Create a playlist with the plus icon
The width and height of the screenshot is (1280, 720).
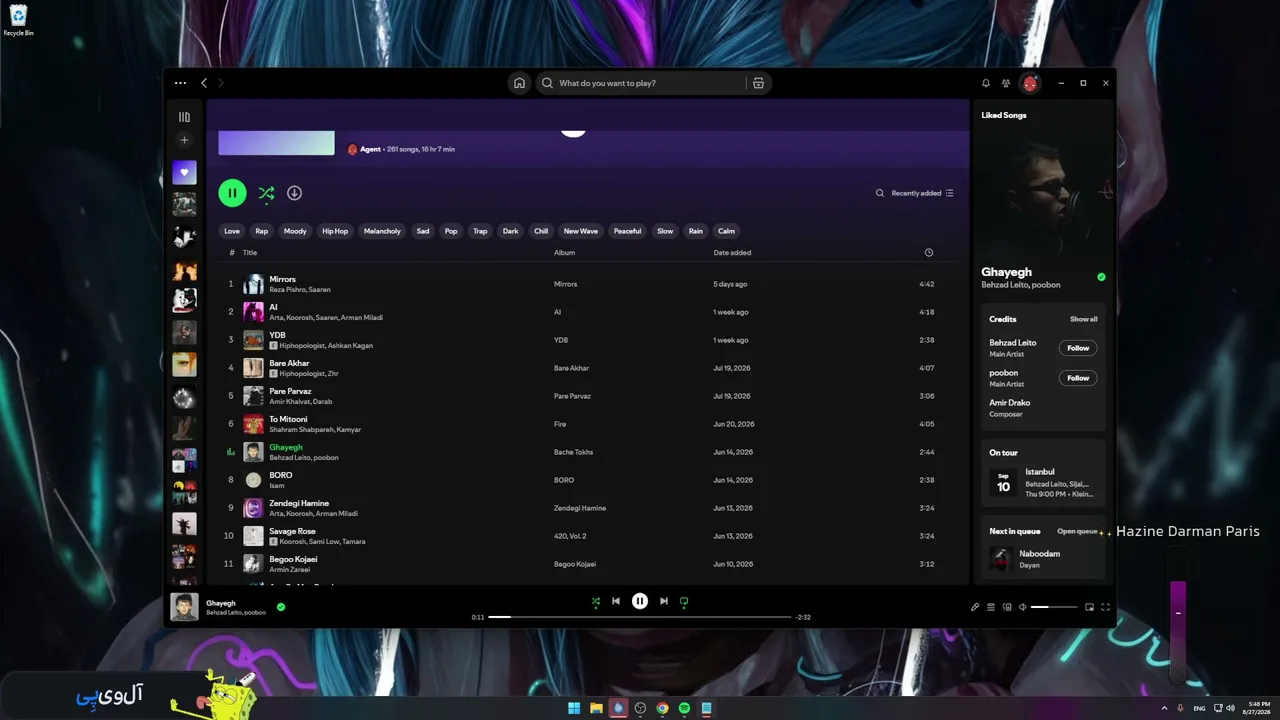184,140
